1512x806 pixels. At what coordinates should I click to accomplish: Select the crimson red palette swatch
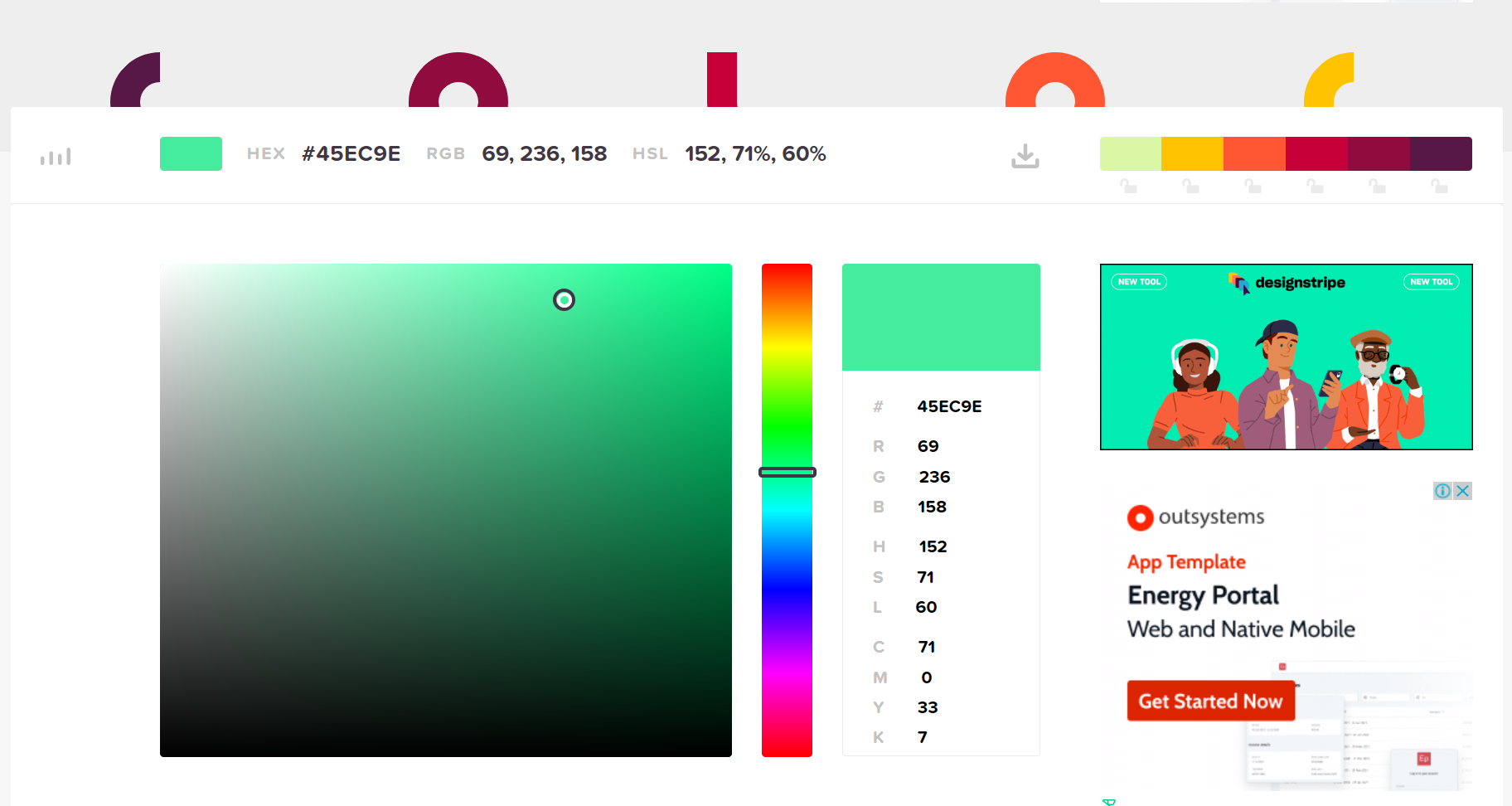[1316, 153]
